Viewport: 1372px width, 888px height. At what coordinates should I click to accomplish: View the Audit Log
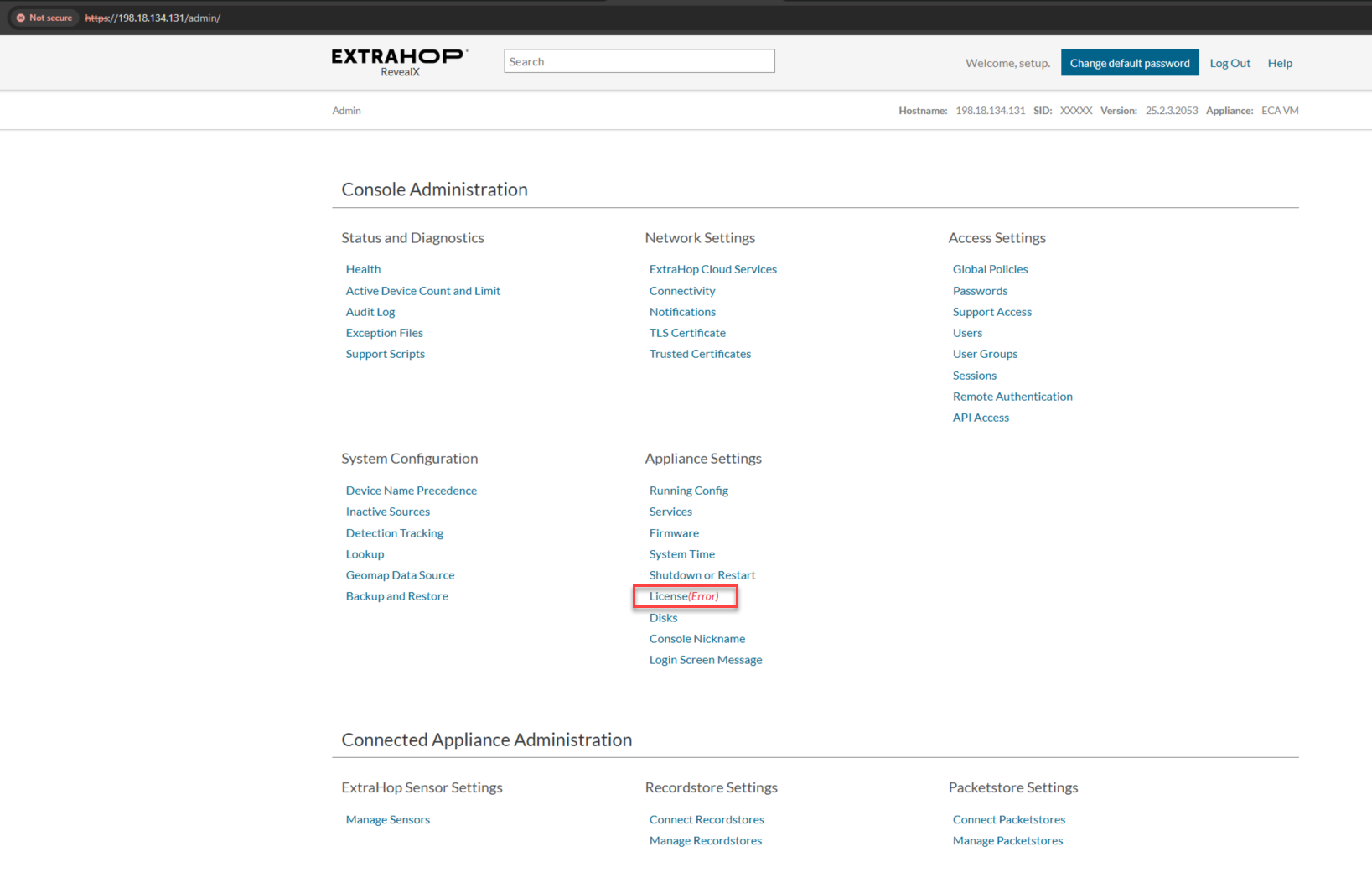tap(370, 312)
